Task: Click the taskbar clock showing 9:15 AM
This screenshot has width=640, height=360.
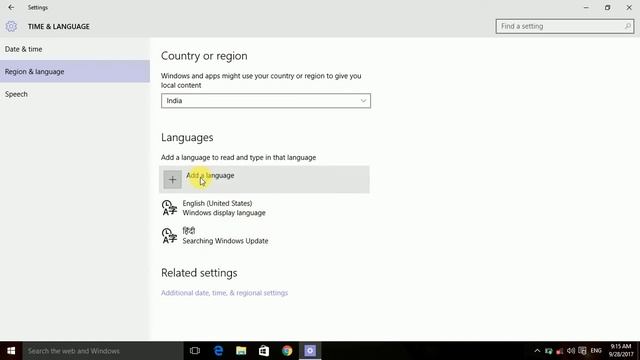Action: (x=621, y=351)
